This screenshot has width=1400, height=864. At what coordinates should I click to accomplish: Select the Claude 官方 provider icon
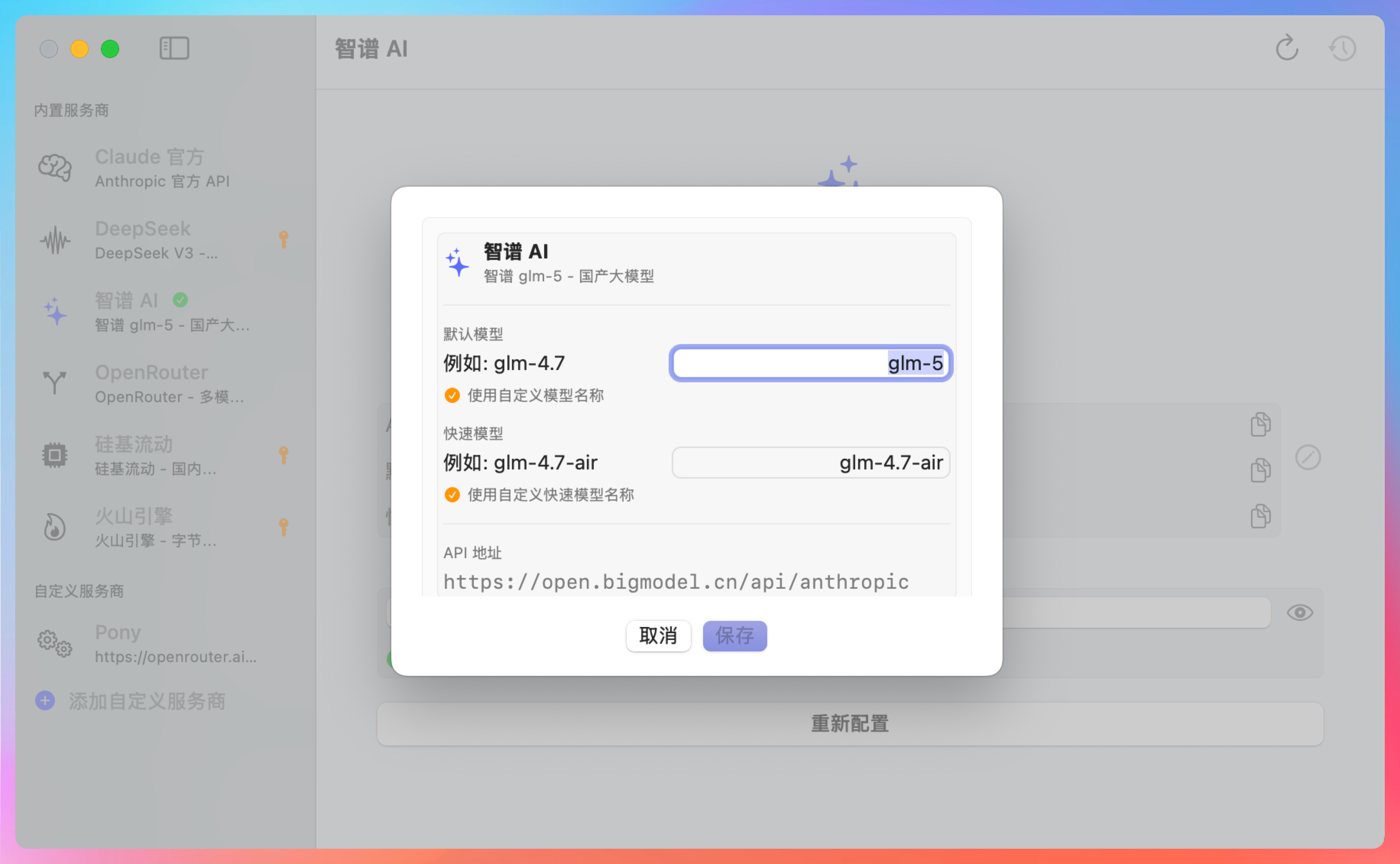coord(54,167)
